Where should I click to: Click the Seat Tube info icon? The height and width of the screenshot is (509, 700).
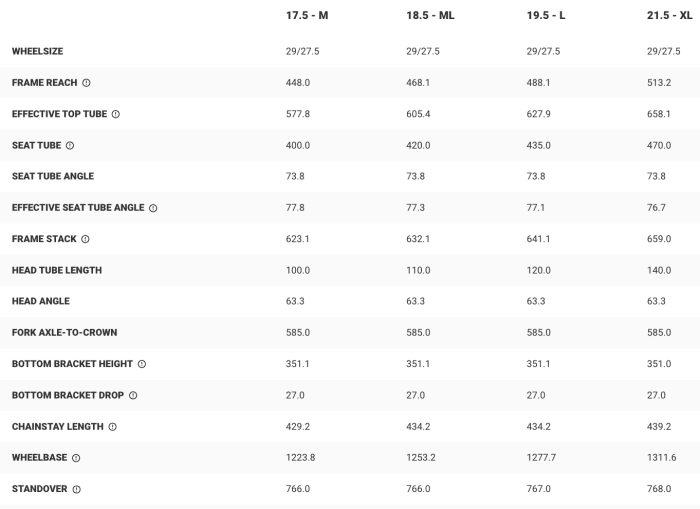tap(70, 145)
